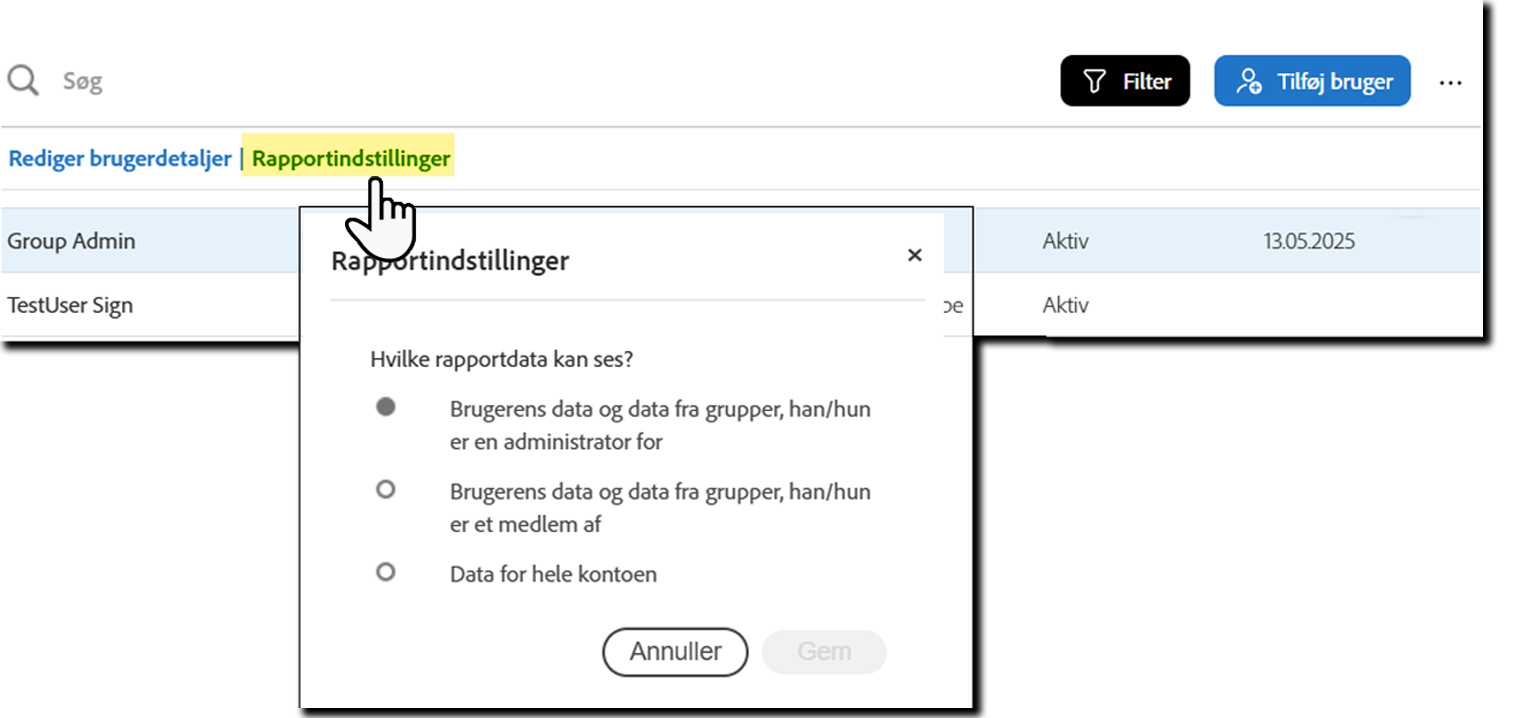Choose data from groups the user is member of
1517x718 pixels.
click(x=386, y=489)
